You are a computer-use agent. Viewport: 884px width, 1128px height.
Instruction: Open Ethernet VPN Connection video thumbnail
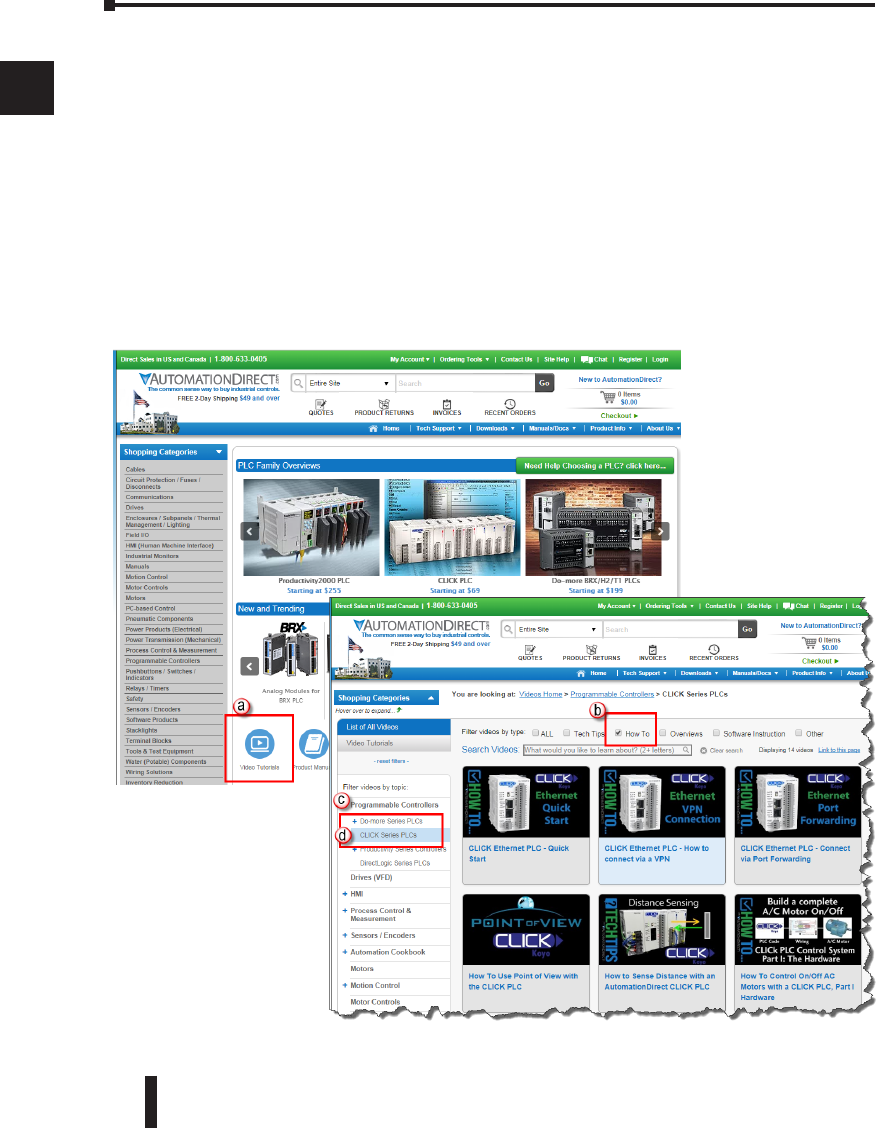point(662,801)
